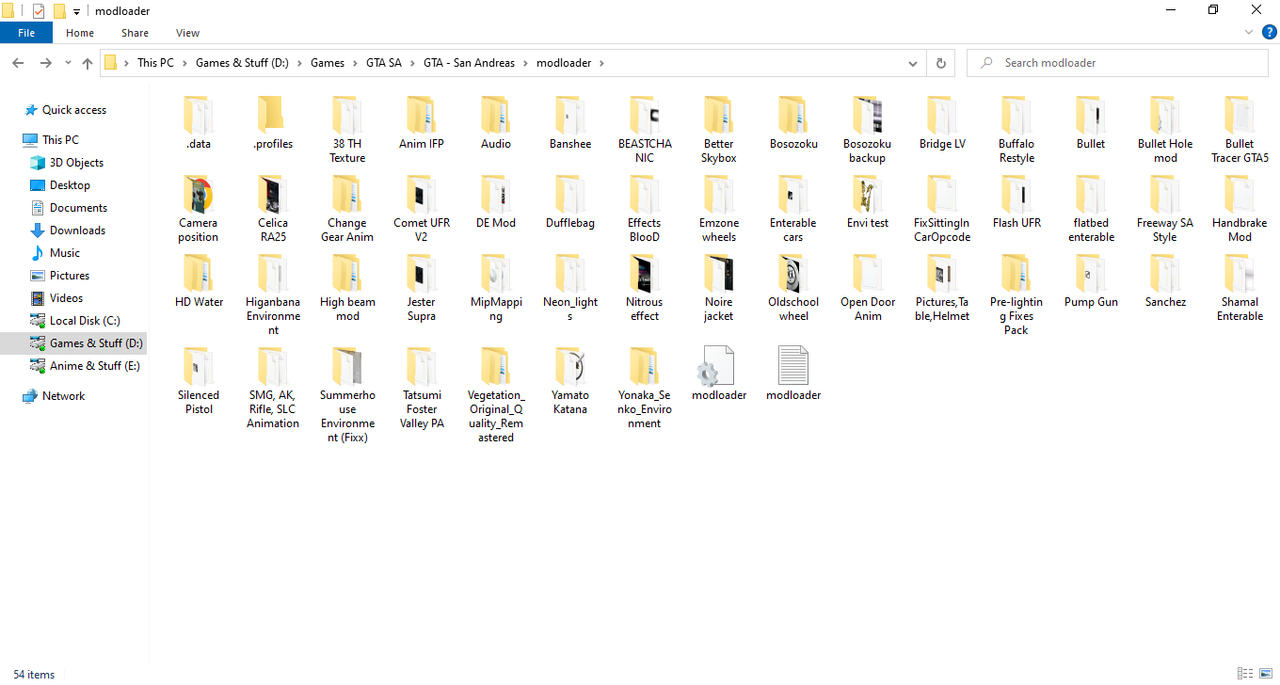The height and width of the screenshot is (685, 1280).
Task: Click the quick access properties checkmark icon
Action: 39,11
